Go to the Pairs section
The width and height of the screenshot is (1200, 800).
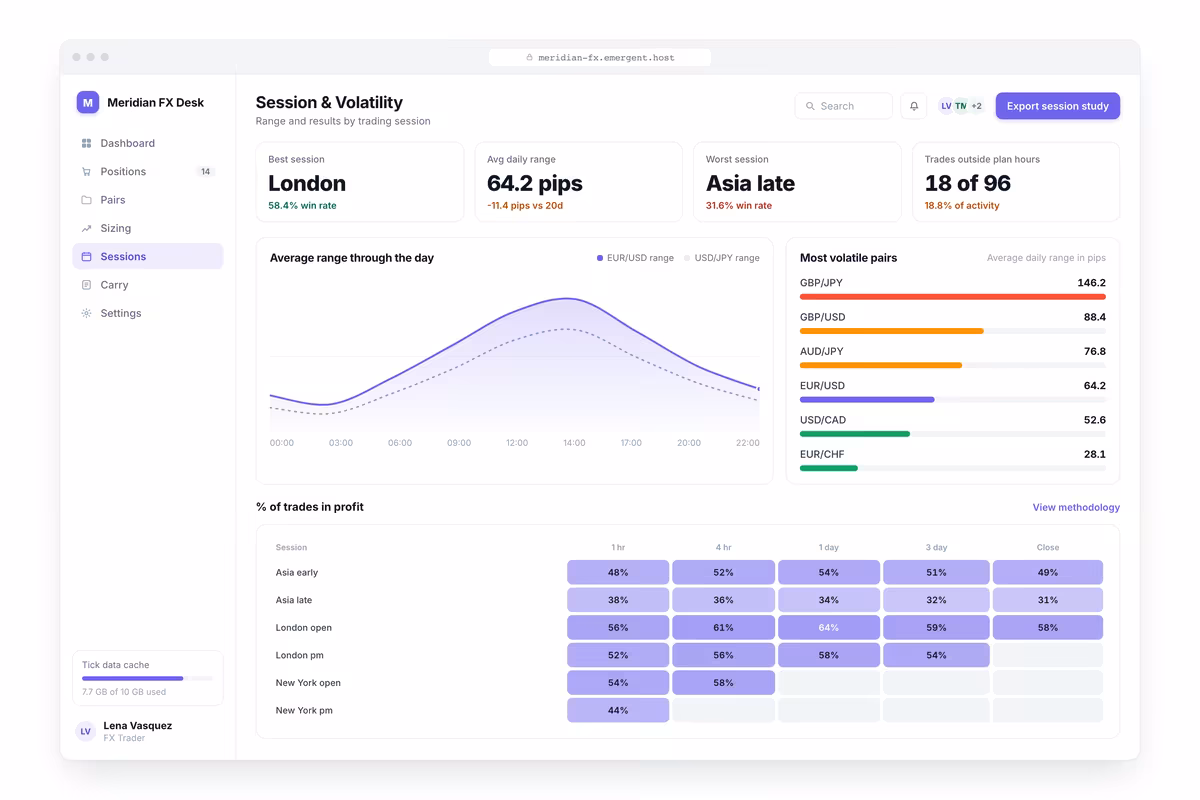click(x=148, y=200)
